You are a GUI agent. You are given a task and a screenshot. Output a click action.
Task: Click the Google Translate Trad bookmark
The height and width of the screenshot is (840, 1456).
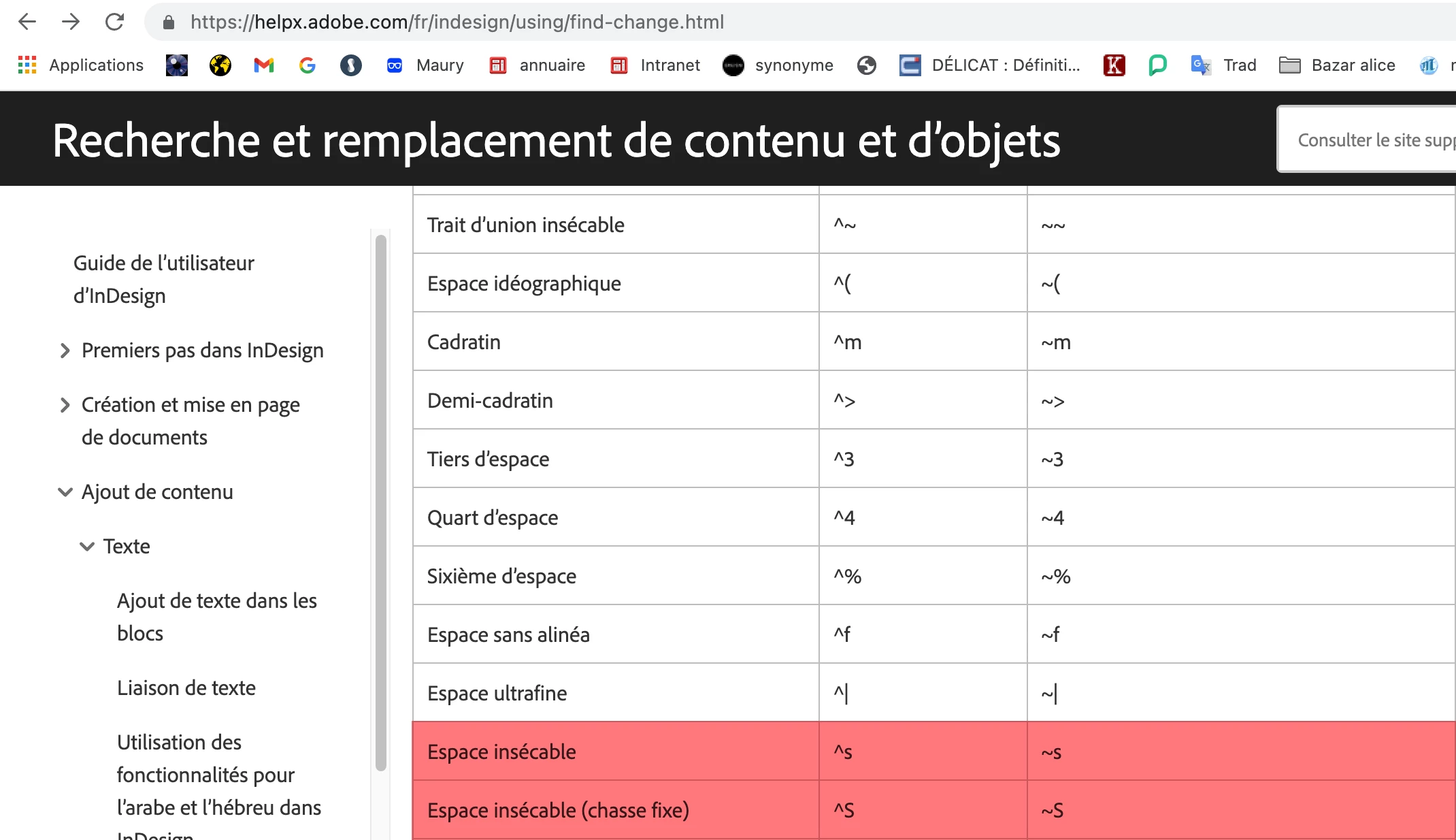pos(1223,65)
